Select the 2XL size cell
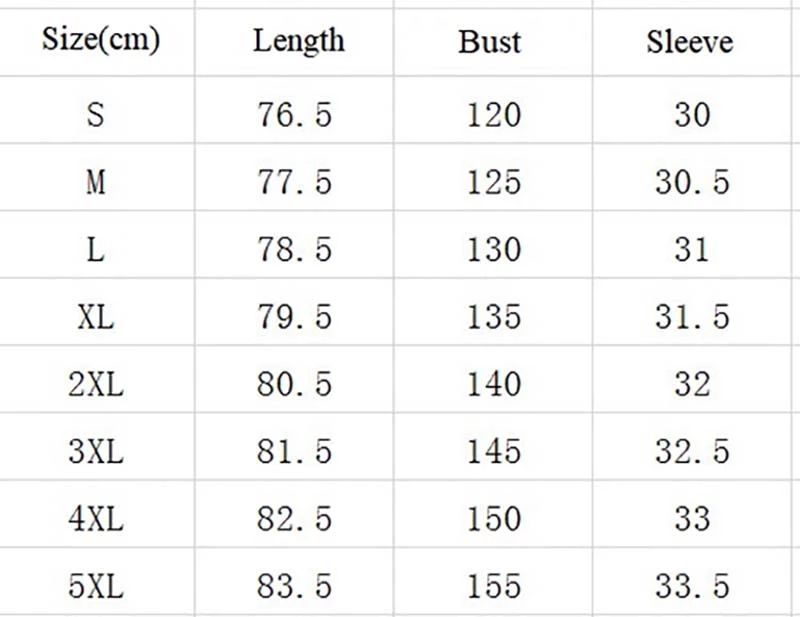800x617 pixels. (96, 384)
